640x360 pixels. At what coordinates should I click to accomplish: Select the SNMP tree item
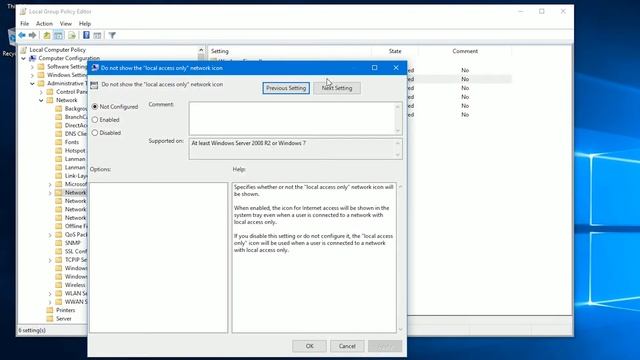[x=73, y=243]
